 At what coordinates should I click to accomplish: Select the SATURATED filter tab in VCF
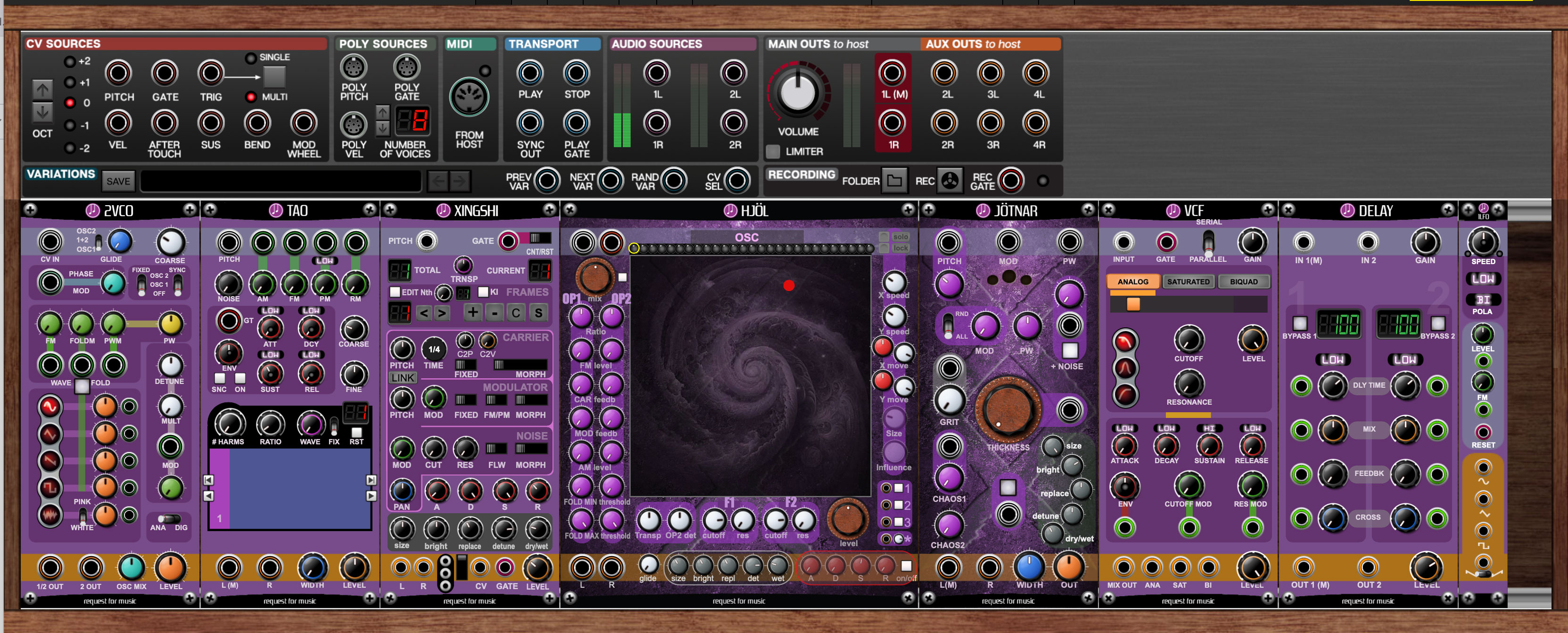point(1188,282)
